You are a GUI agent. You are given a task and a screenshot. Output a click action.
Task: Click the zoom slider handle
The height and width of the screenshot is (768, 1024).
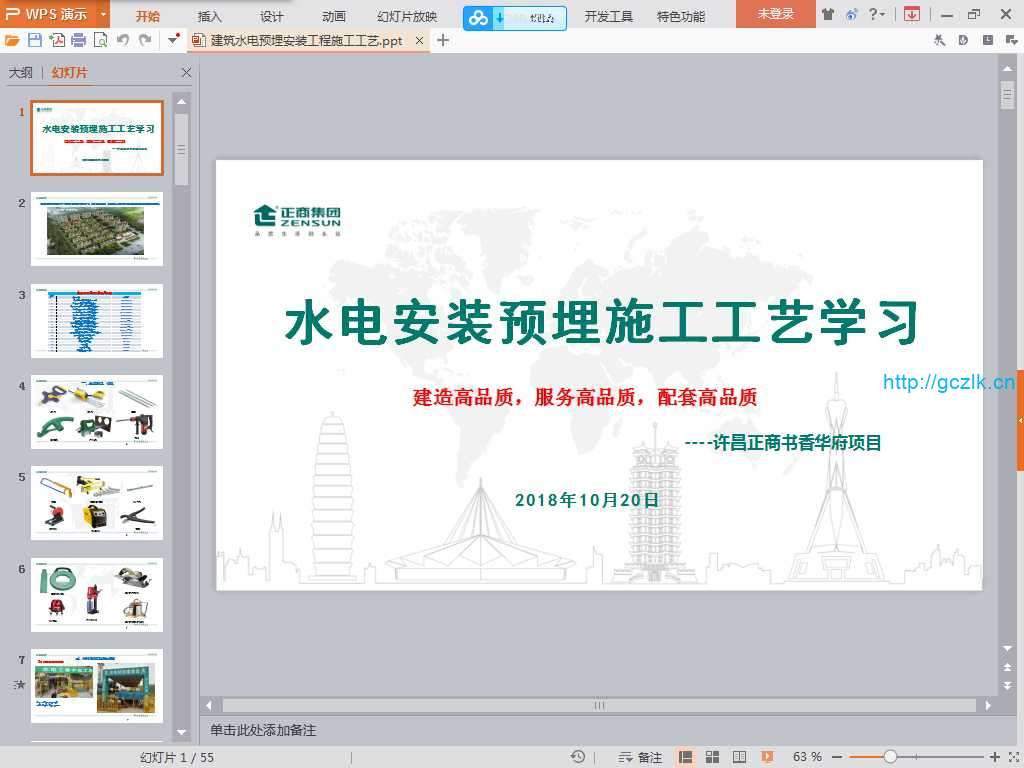[x=890, y=757]
